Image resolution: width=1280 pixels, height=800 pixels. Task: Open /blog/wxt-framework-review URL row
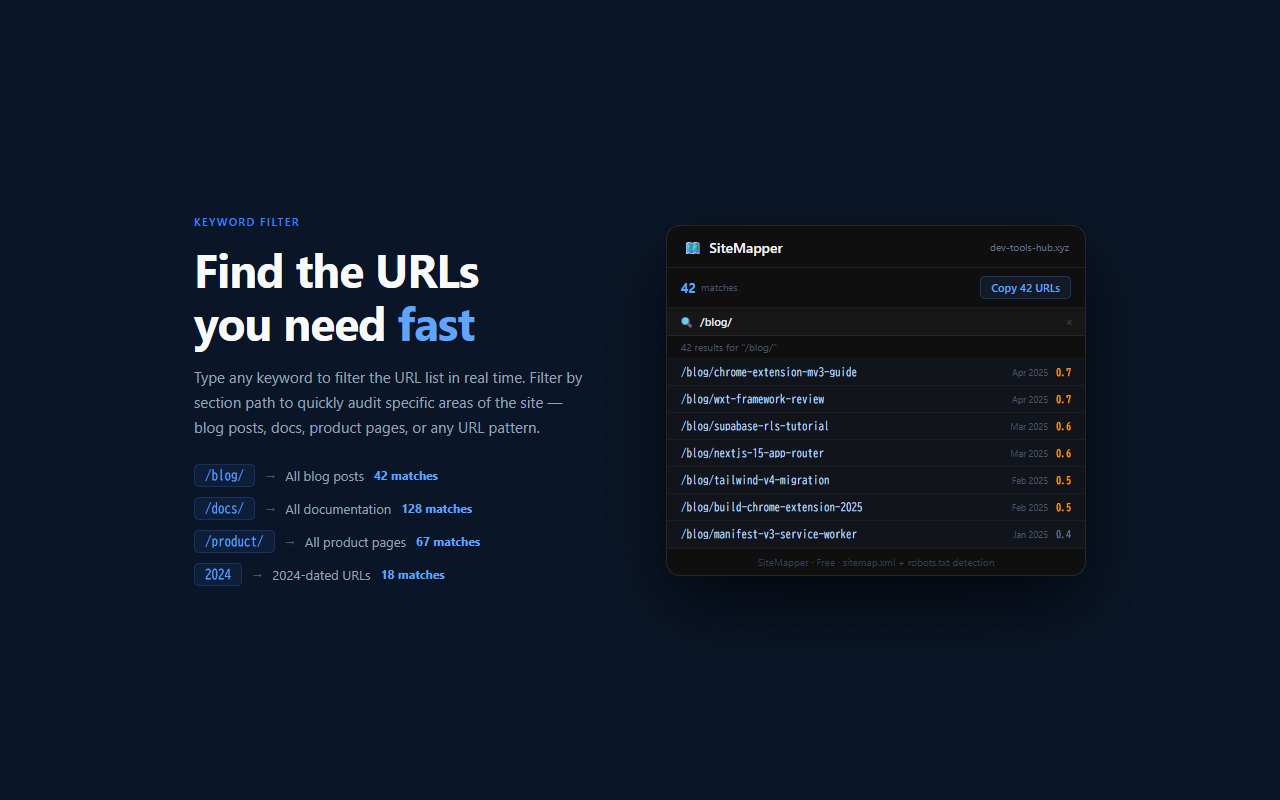coord(876,399)
